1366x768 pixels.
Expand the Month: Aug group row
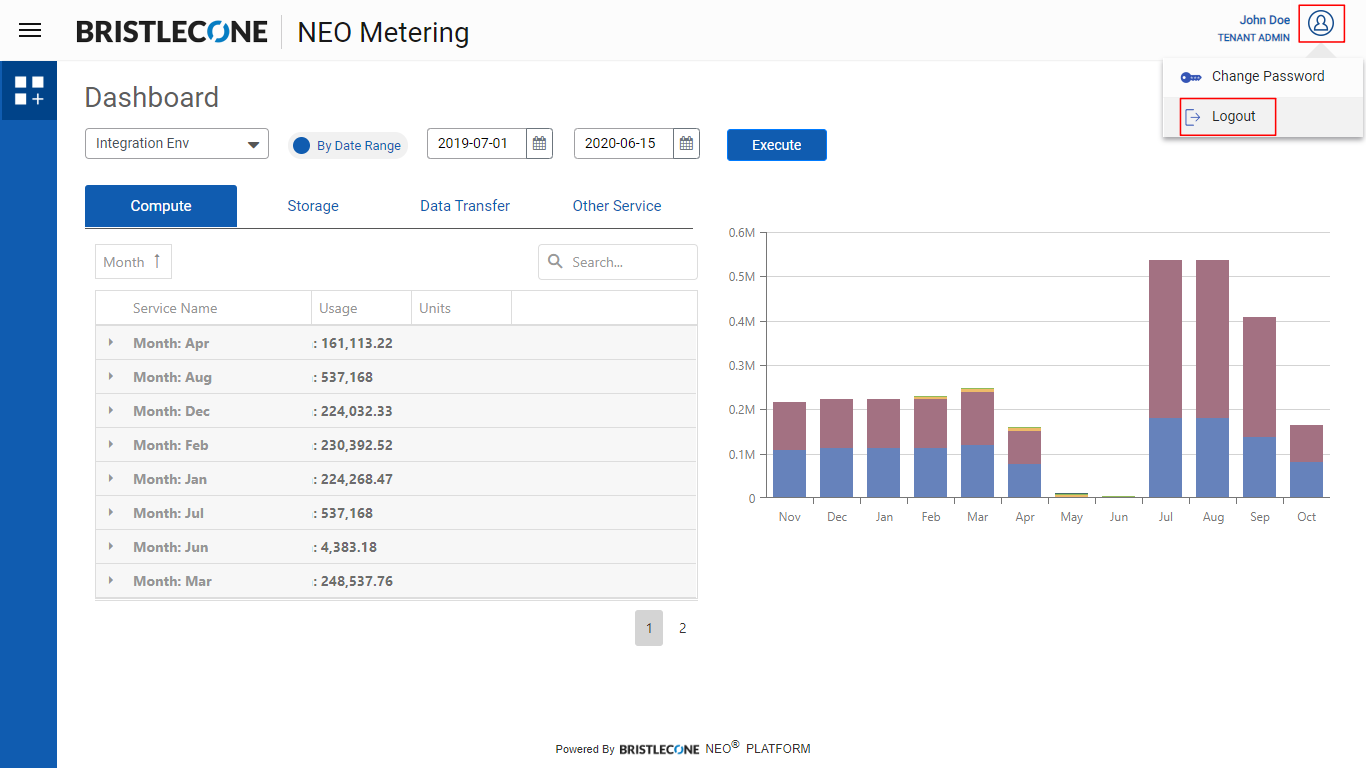click(111, 377)
